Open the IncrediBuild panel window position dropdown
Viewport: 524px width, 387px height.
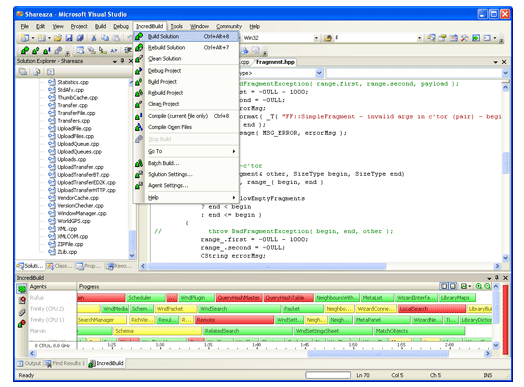(x=489, y=278)
